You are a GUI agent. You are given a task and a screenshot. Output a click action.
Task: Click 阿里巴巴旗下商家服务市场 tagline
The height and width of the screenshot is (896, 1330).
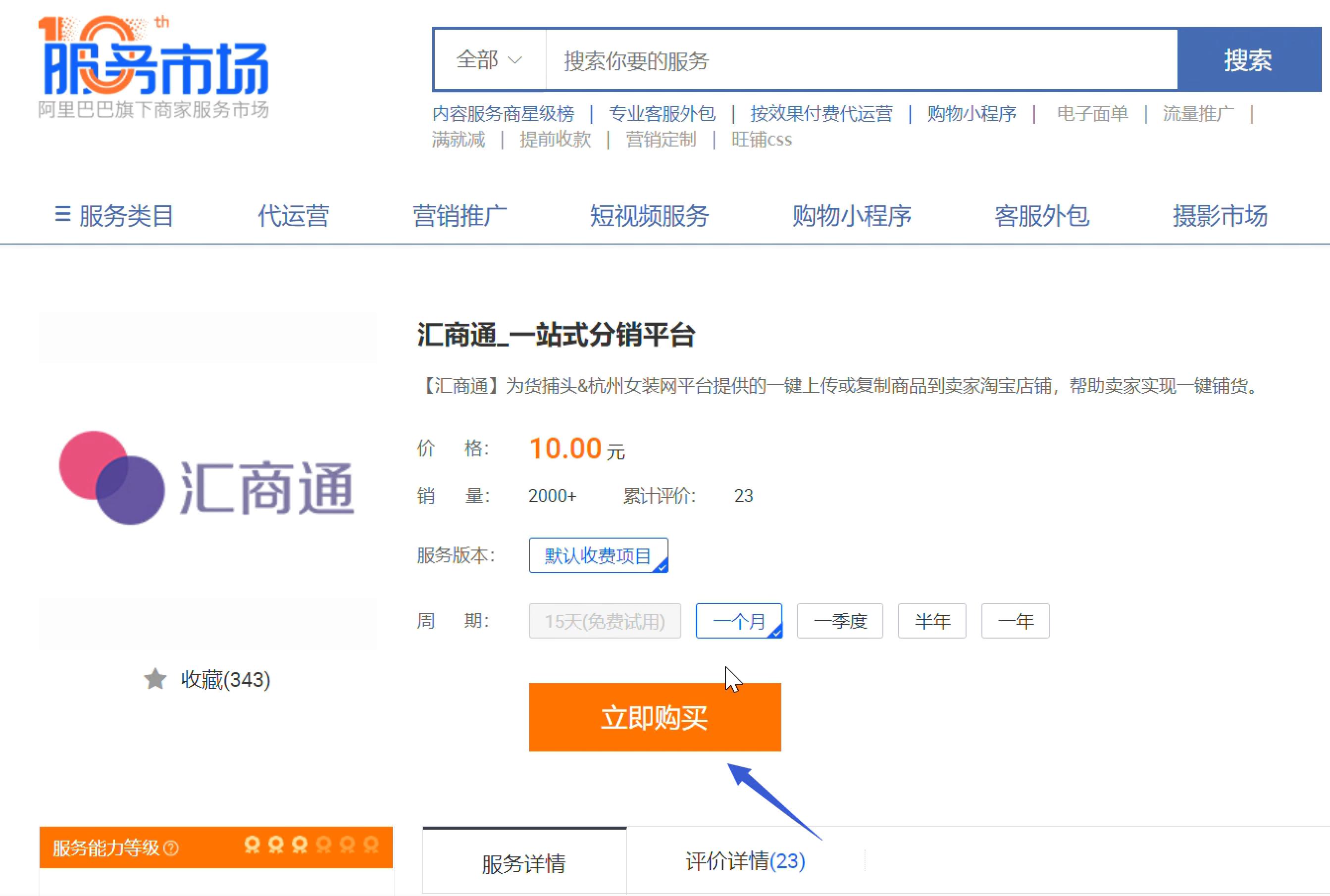click(154, 109)
